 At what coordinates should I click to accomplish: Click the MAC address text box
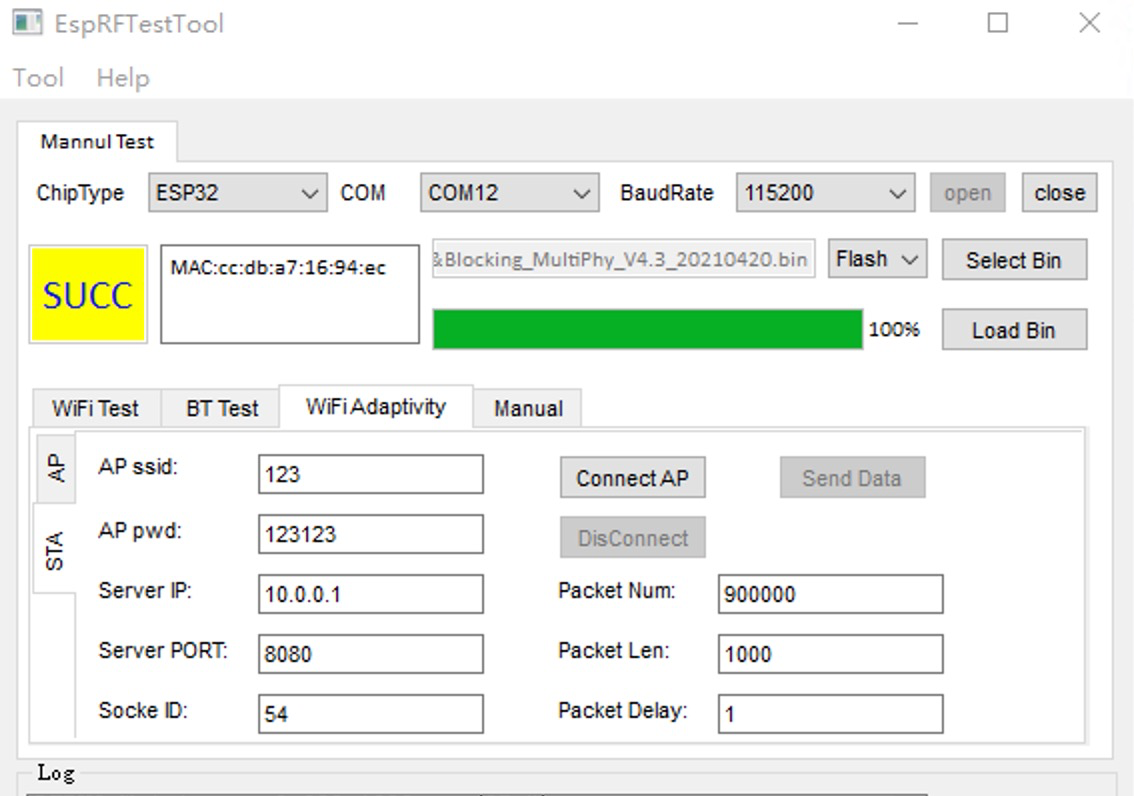coord(290,294)
